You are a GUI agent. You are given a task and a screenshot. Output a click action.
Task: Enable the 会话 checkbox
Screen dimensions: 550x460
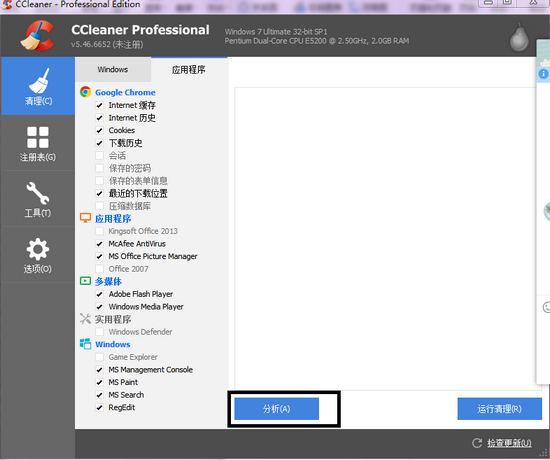pos(100,155)
